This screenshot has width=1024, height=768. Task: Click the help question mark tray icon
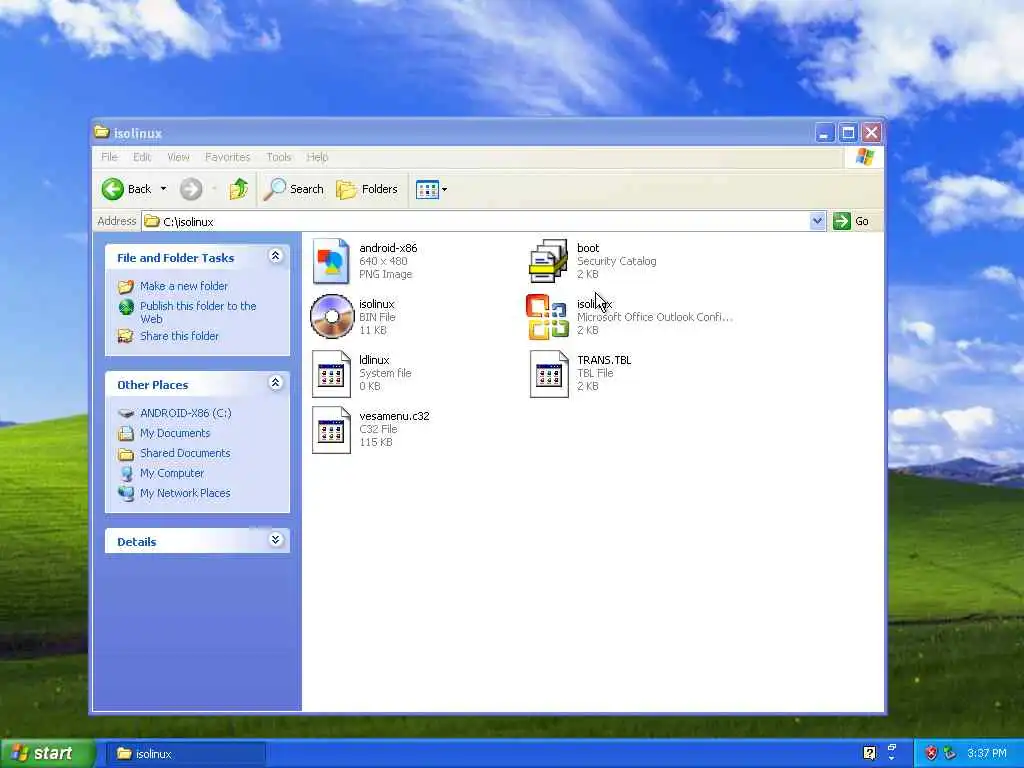click(869, 753)
